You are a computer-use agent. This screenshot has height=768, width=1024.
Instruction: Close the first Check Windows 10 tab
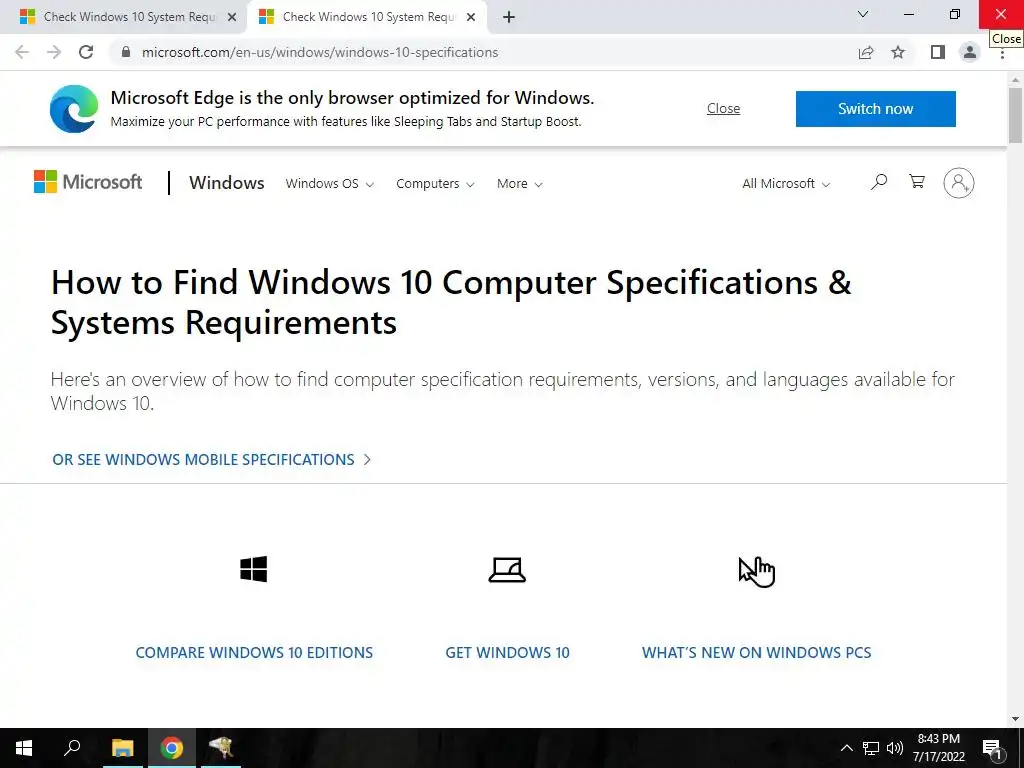(232, 17)
